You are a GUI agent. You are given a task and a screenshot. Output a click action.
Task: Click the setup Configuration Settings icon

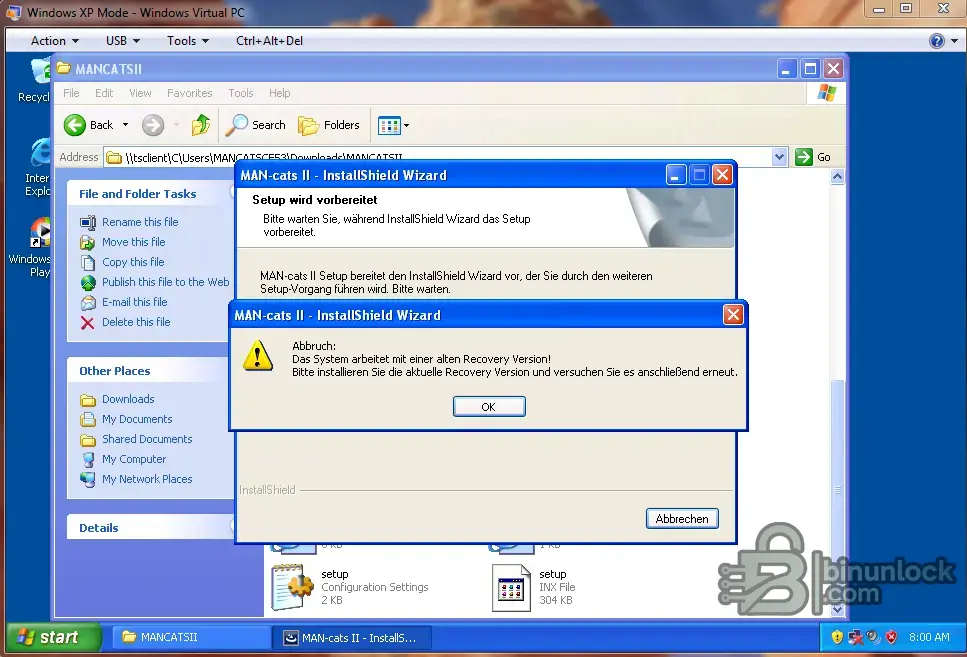point(292,587)
